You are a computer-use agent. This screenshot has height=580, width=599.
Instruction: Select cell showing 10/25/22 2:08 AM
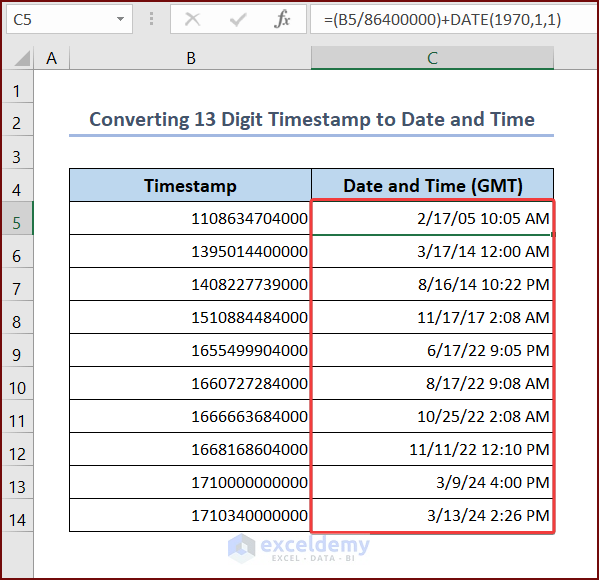(x=432, y=416)
